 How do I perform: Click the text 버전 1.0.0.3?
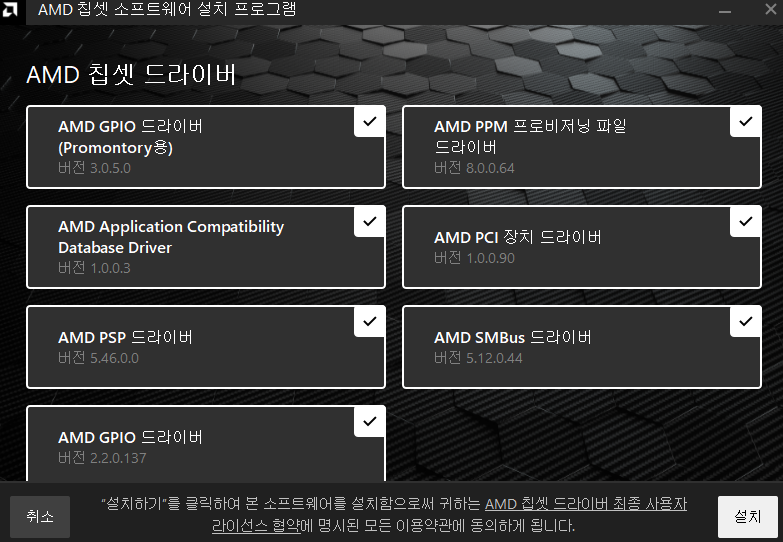pos(94,268)
